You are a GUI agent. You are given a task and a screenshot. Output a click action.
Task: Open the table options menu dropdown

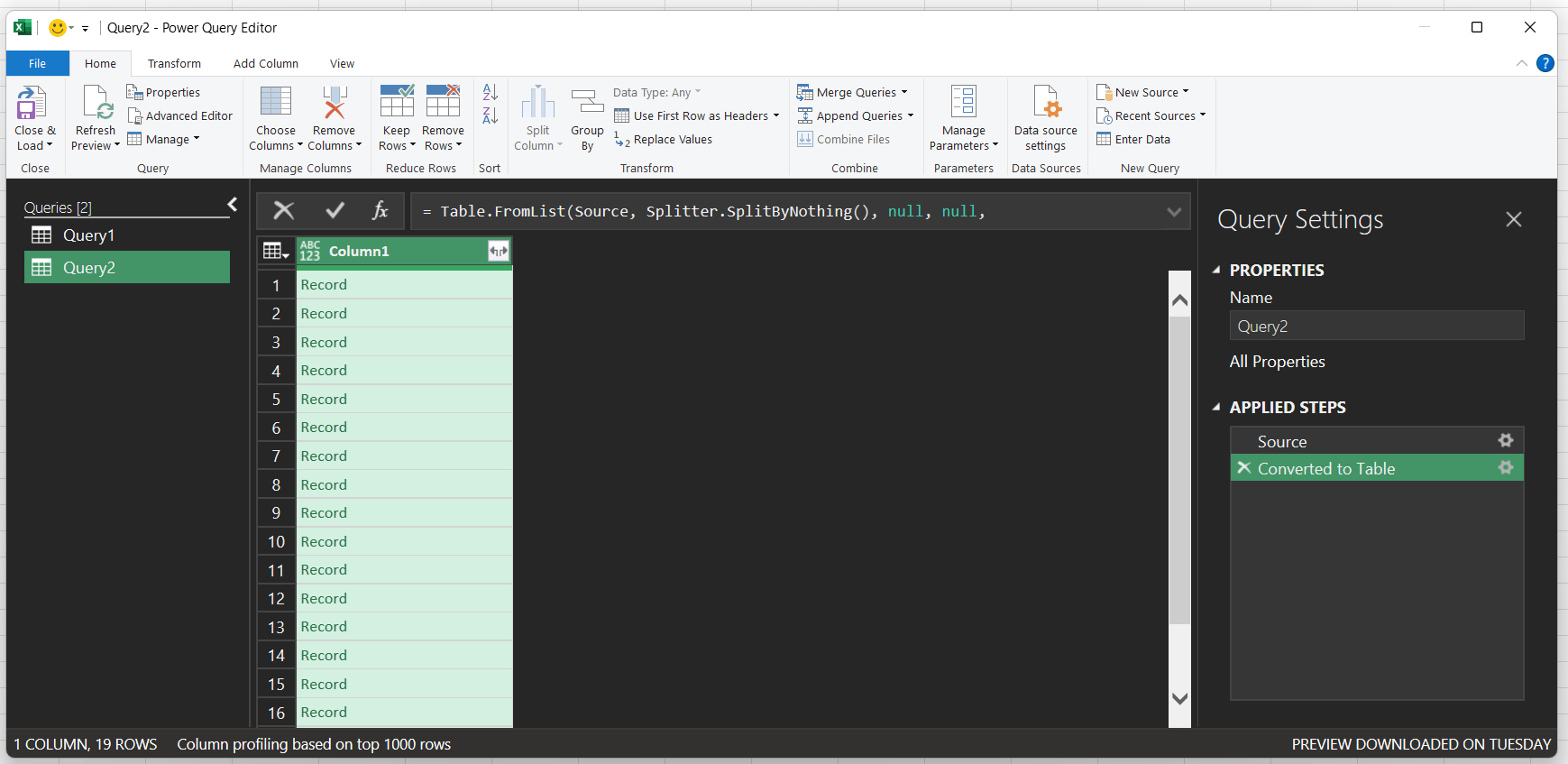[276, 252]
